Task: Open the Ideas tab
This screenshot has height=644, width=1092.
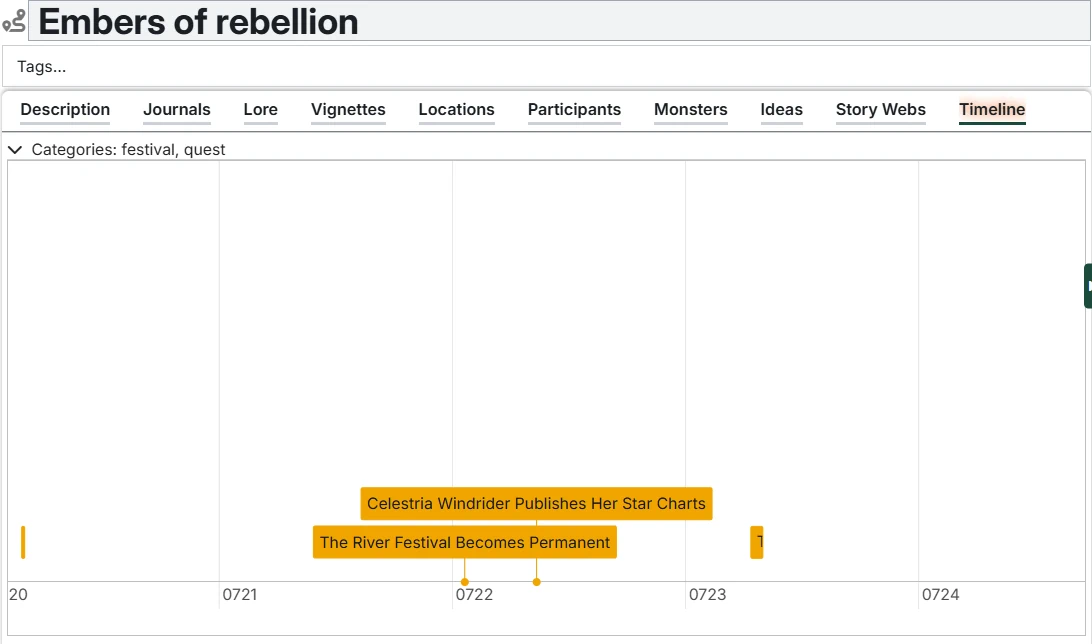Action: pos(782,110)
